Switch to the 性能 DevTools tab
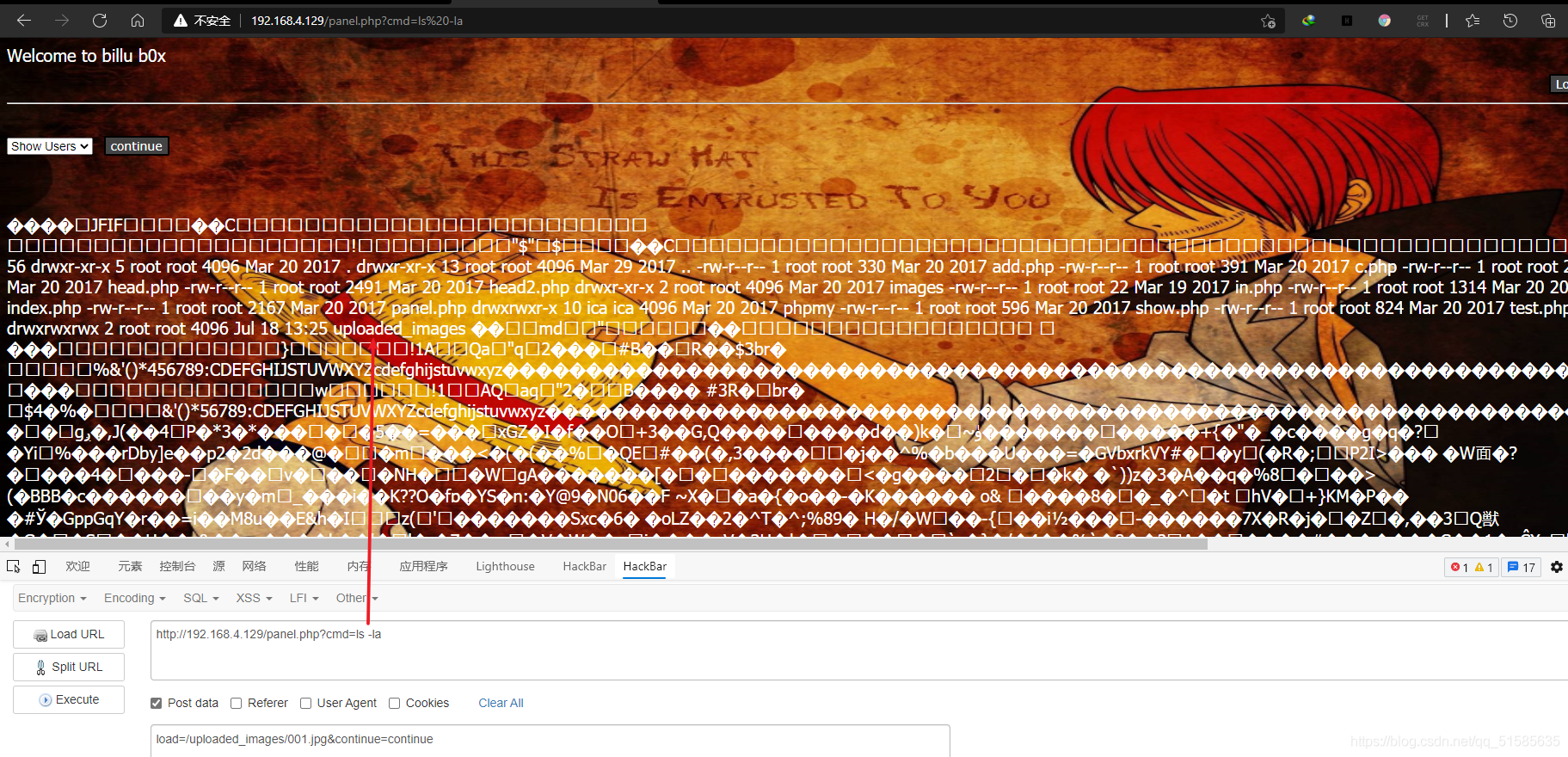This screenshot has height=757, width=1568. click(306, 566)
